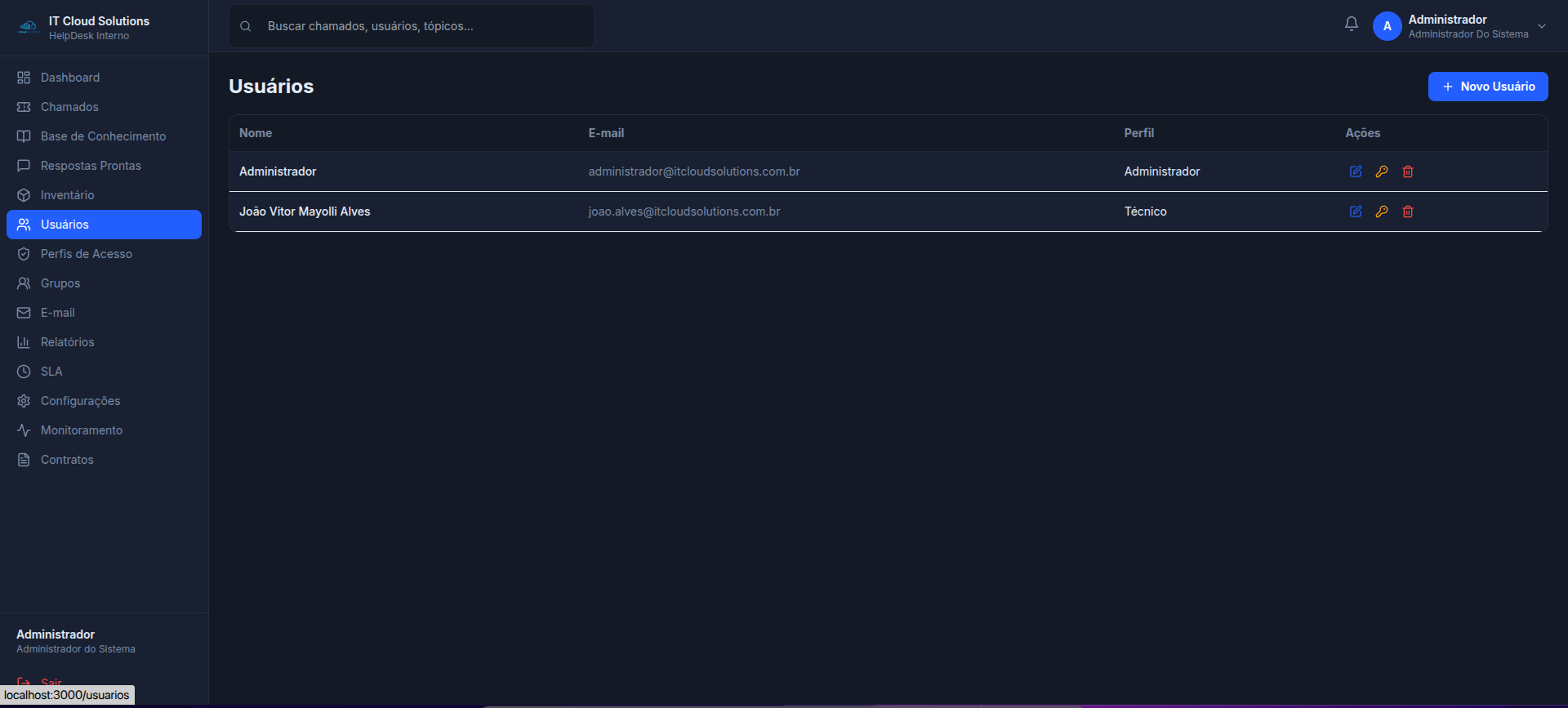
Task: Delete the Administrador user with trash icon
Action: coord(1408,171)
